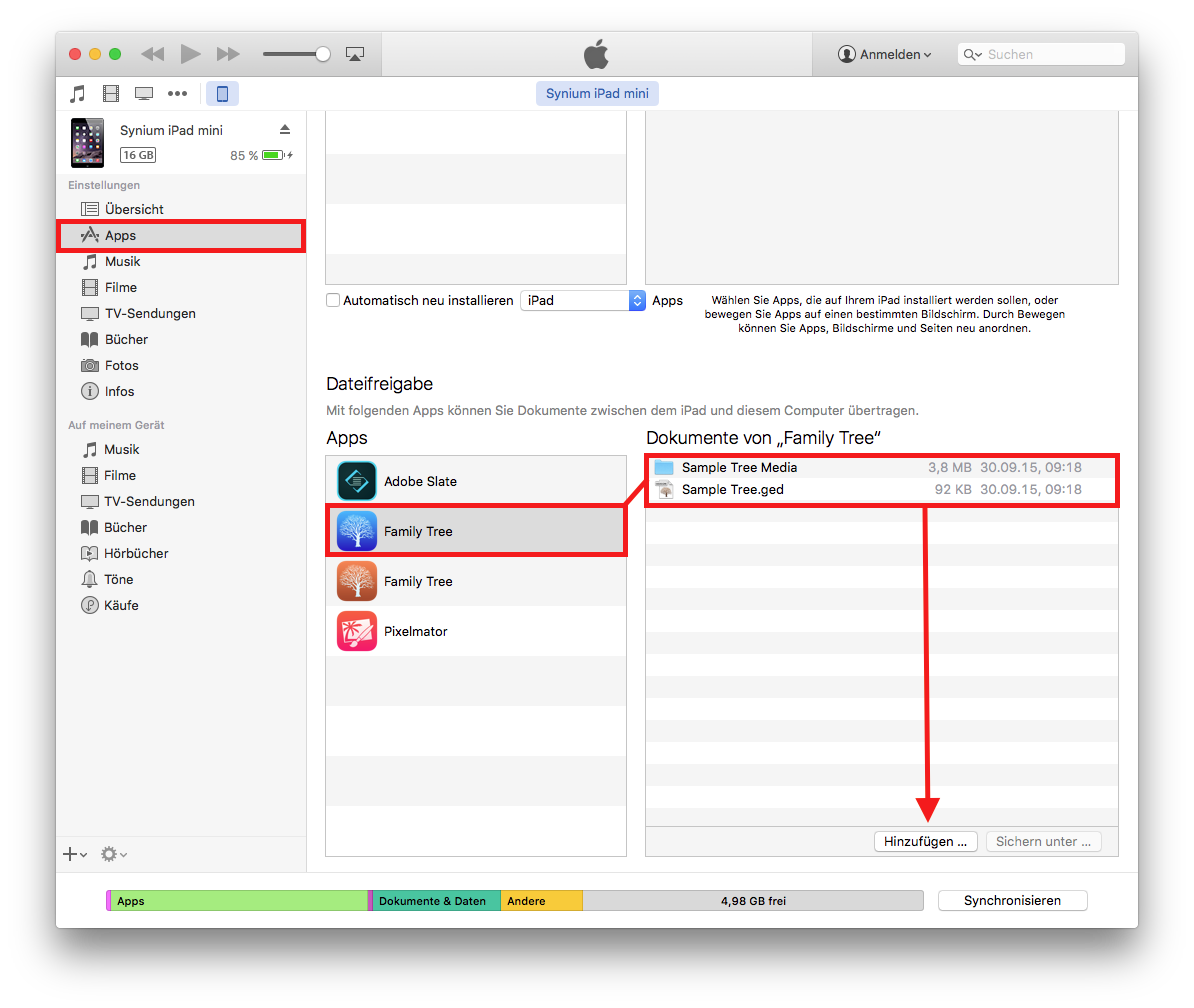Screen dimensions: 1194x1008
Task: Adjust the volume slider knob
Action: (323, 54)
